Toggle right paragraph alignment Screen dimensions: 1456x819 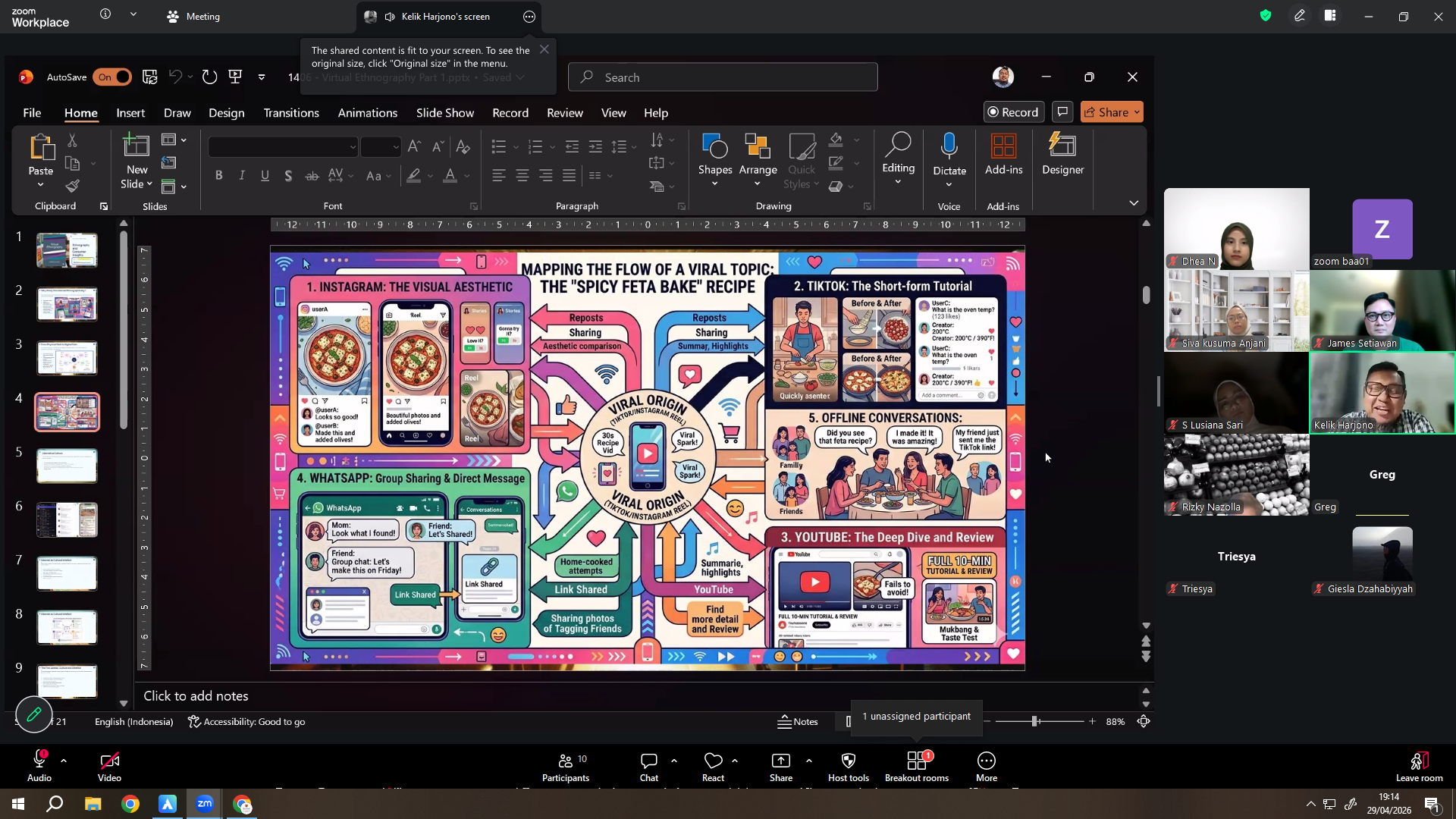tap(546, 176)
